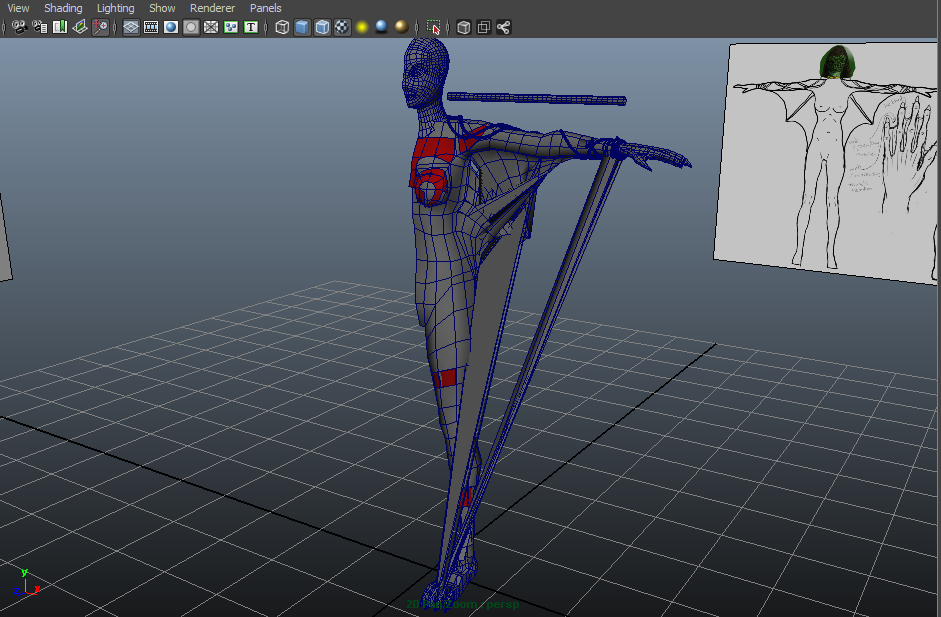Toggle the Safe Title icon
941x617 pixels.
[251, 27]
